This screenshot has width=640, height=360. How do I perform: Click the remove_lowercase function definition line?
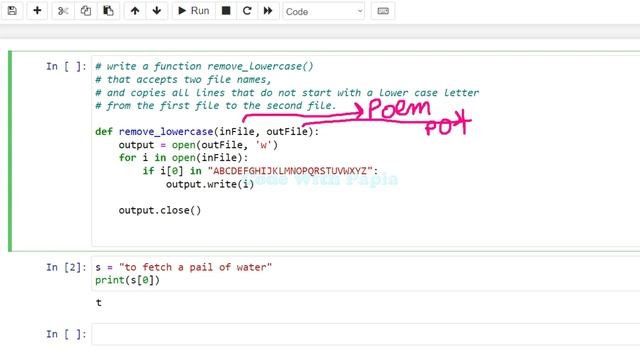pyautogui.click(x=207, y=132)
